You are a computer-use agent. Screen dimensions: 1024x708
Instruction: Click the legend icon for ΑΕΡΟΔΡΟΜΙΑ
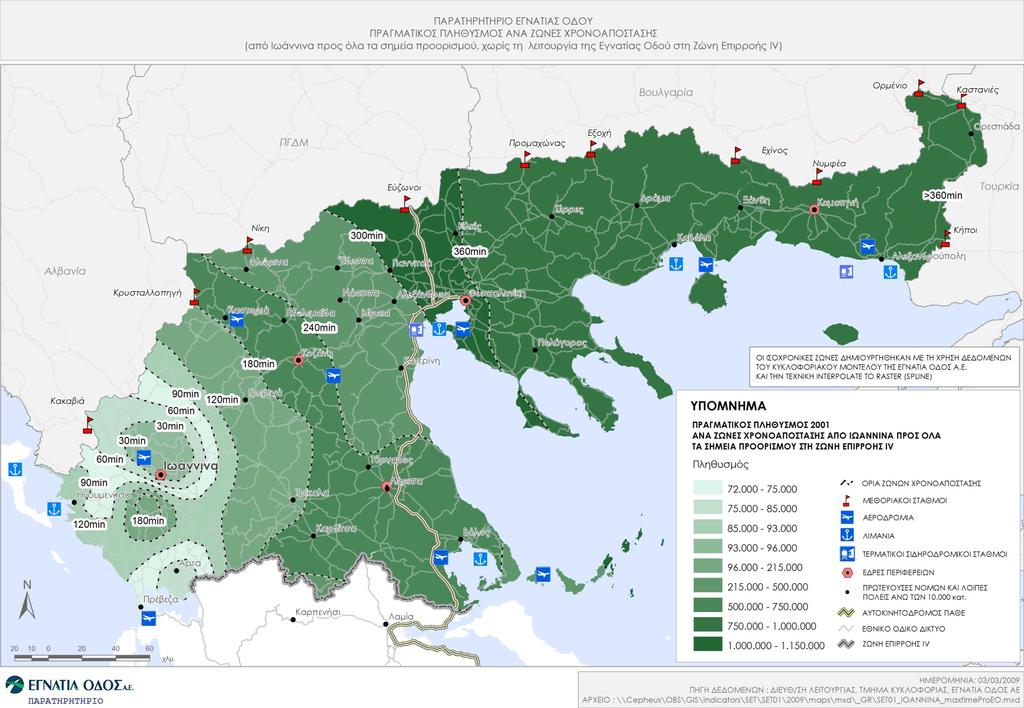[846, 518]
